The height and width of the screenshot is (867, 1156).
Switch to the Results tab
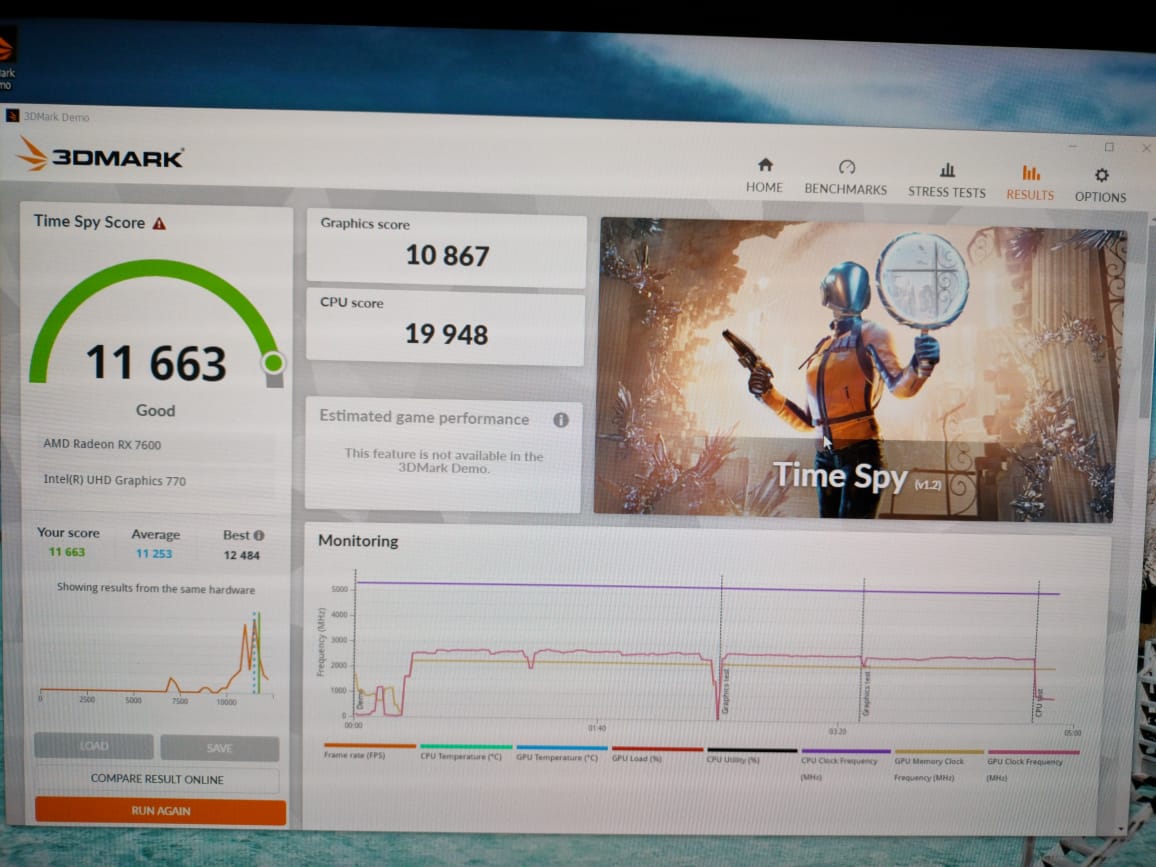pos(1030,182)
